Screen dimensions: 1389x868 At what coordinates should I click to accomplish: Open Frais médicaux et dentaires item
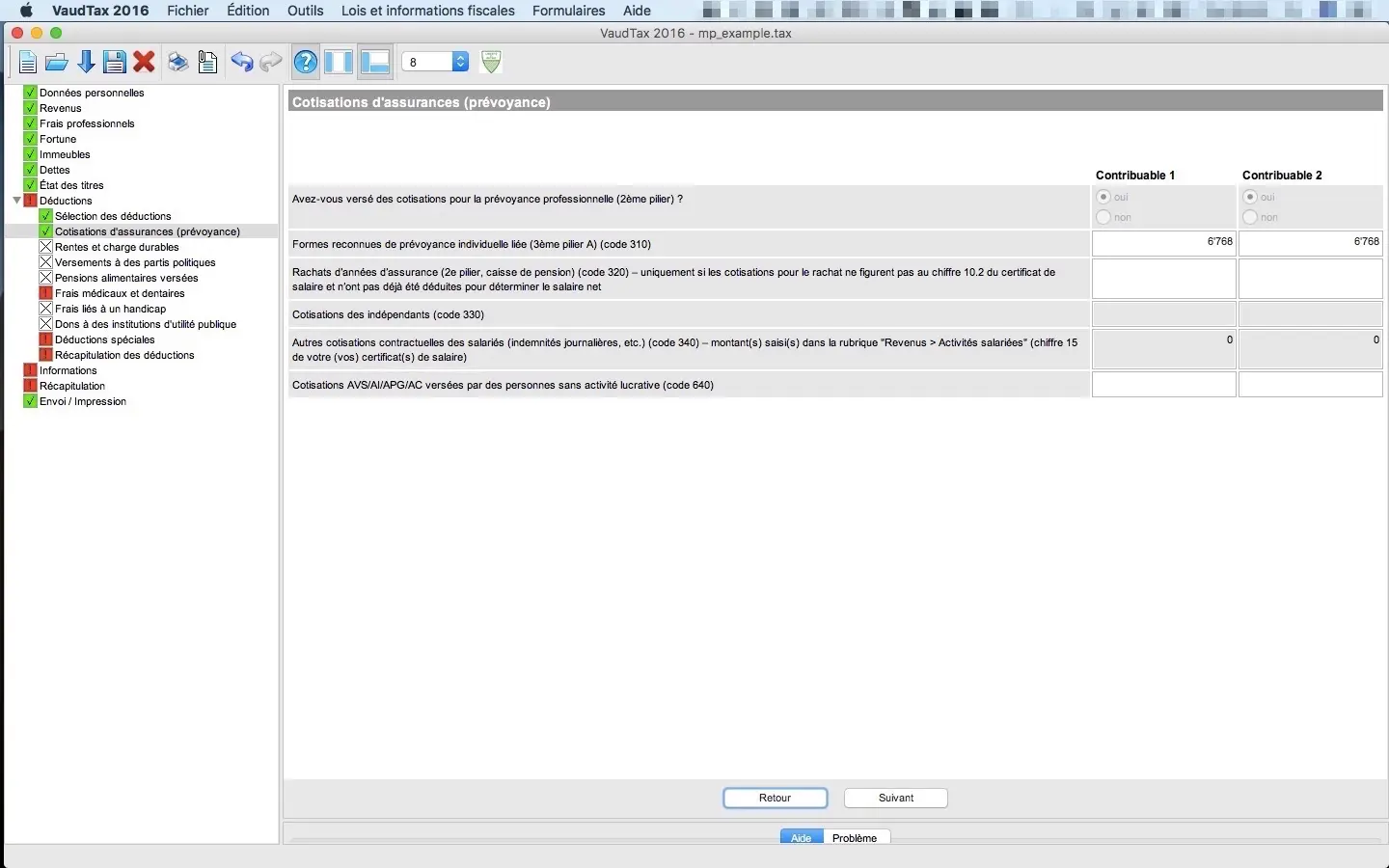click(120, 293)
